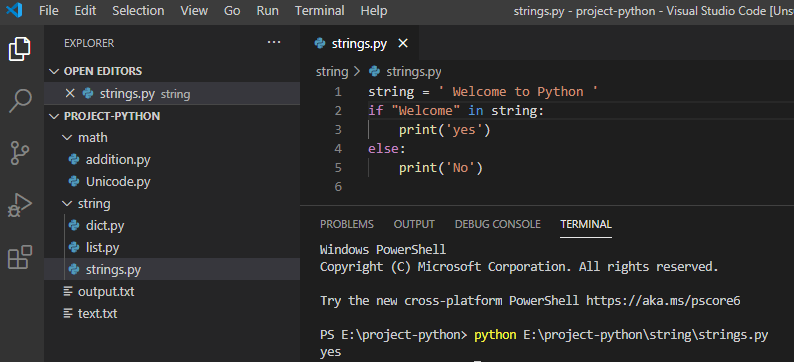794x362 pixels.
Task: Select strings.py entry in Open Editors
Action: (172, 93)
